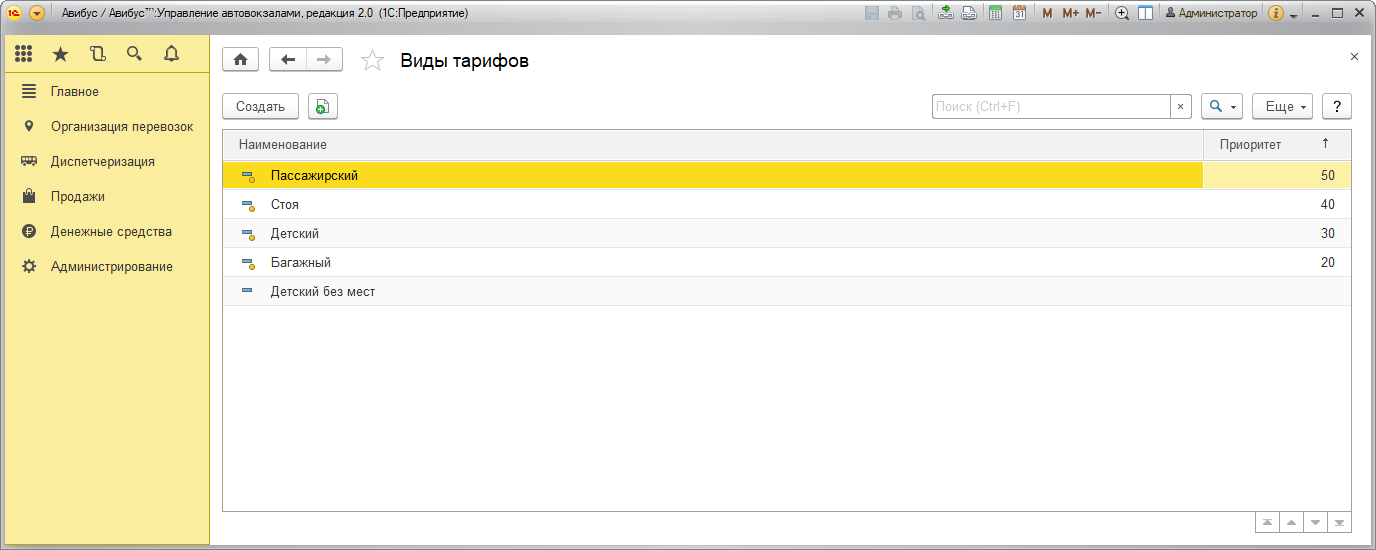Image resolution: width=1376 pixels, height=550 pixels.
Task: Expand the search options magnifier dropdown
Action: point(1221,107)
